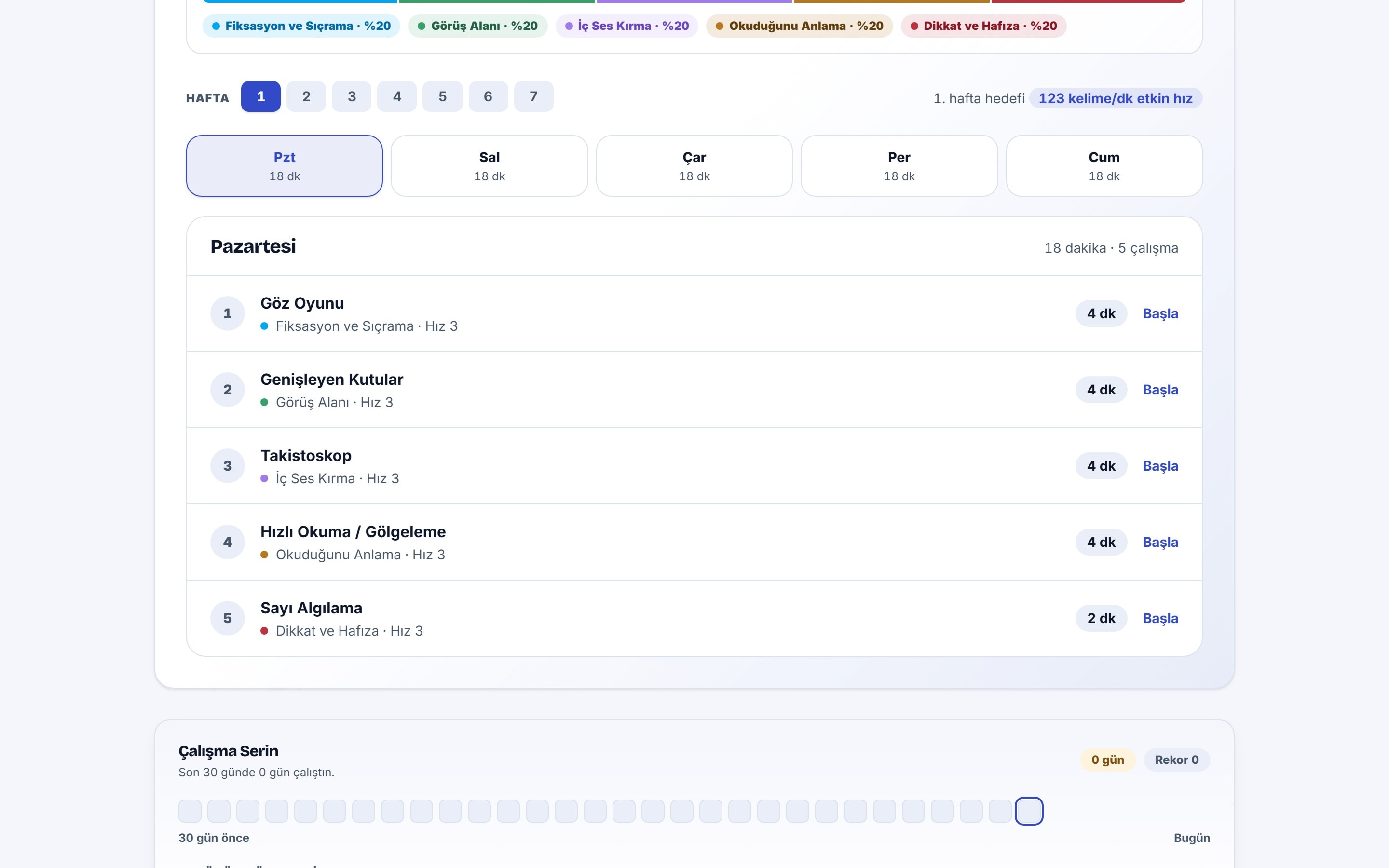Click the Çalışma Serin heading

229,751
